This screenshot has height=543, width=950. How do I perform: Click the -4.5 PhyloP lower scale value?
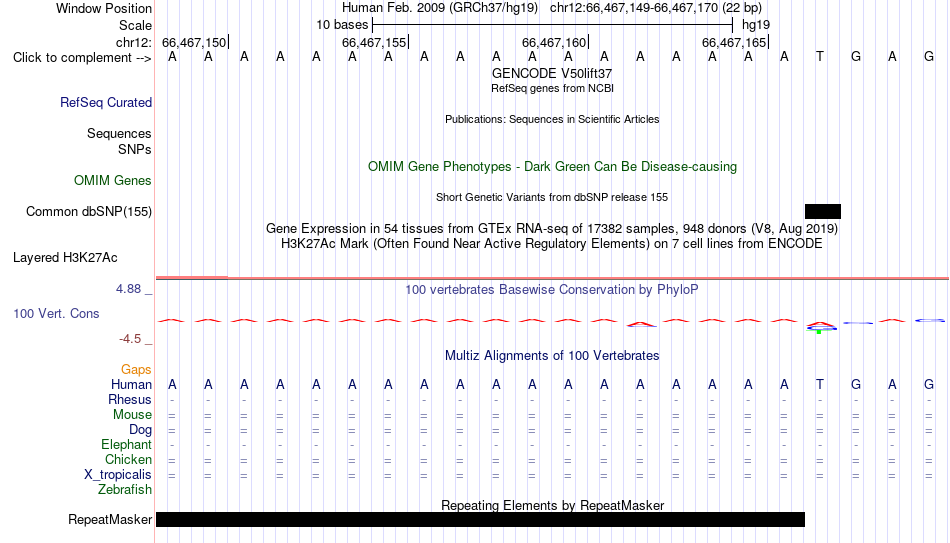[130, 339]
